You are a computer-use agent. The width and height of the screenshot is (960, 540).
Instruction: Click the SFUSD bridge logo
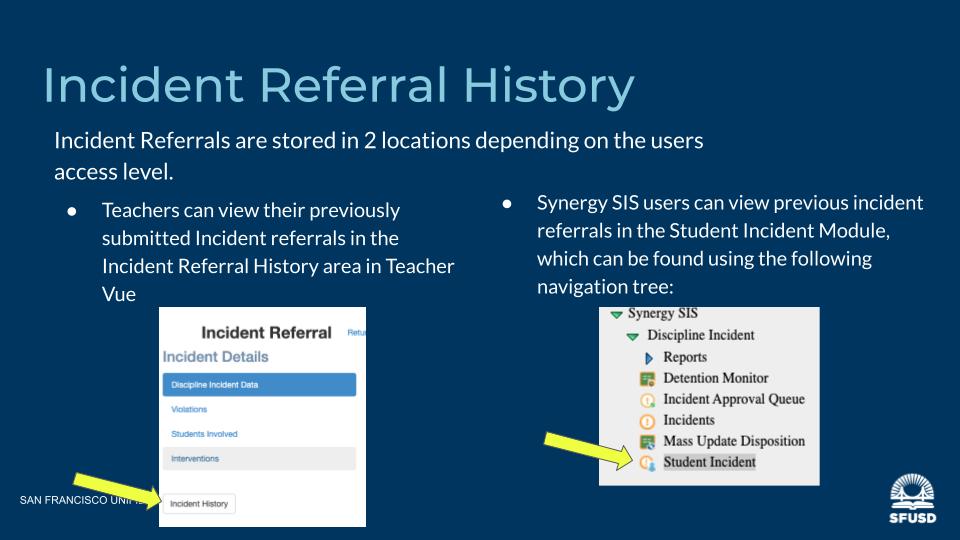914,499
